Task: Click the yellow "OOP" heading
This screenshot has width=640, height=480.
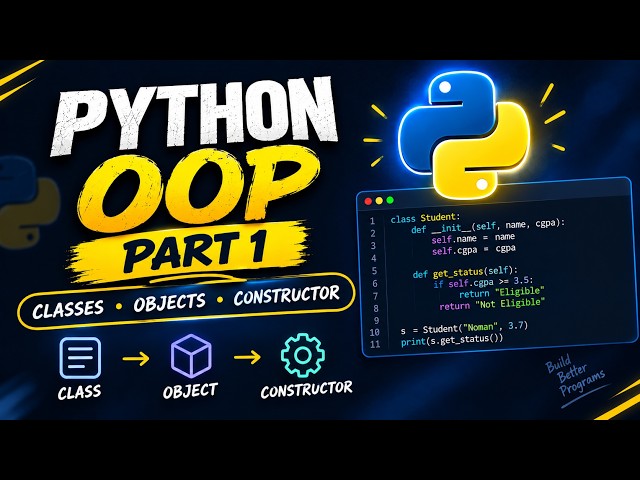Action: (x=200, y=190)
